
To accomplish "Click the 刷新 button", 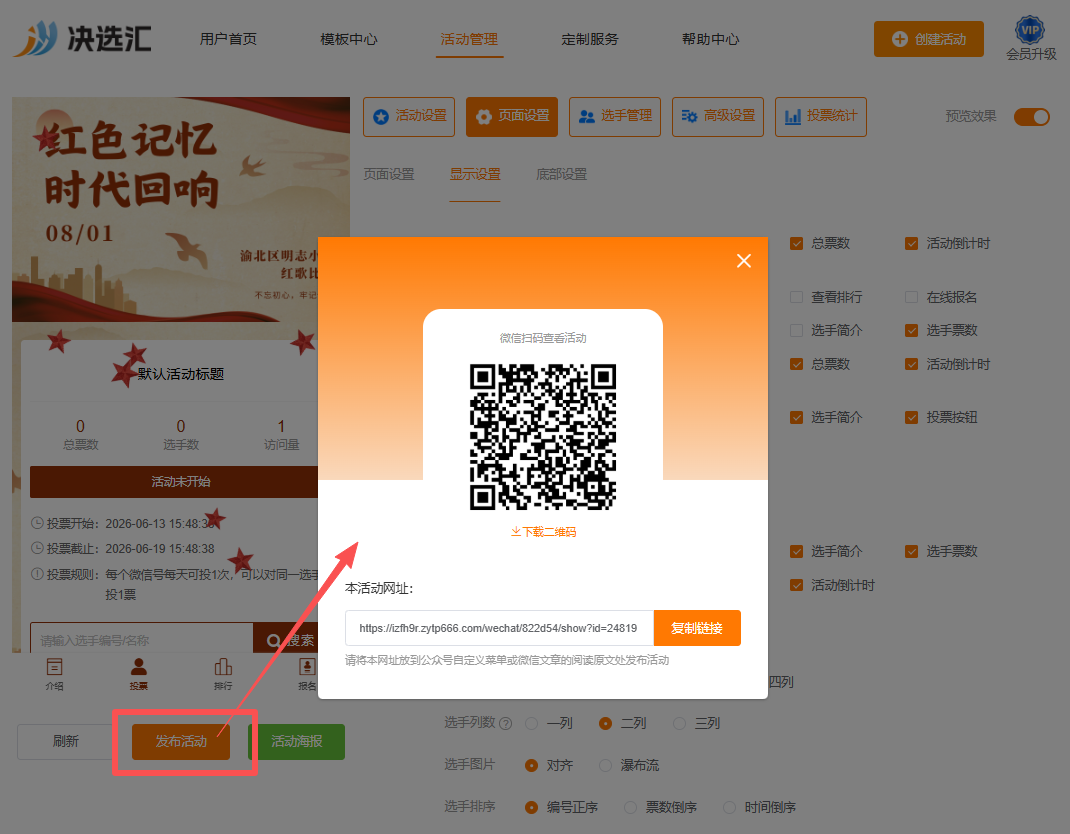I will (x=66, y=741).
